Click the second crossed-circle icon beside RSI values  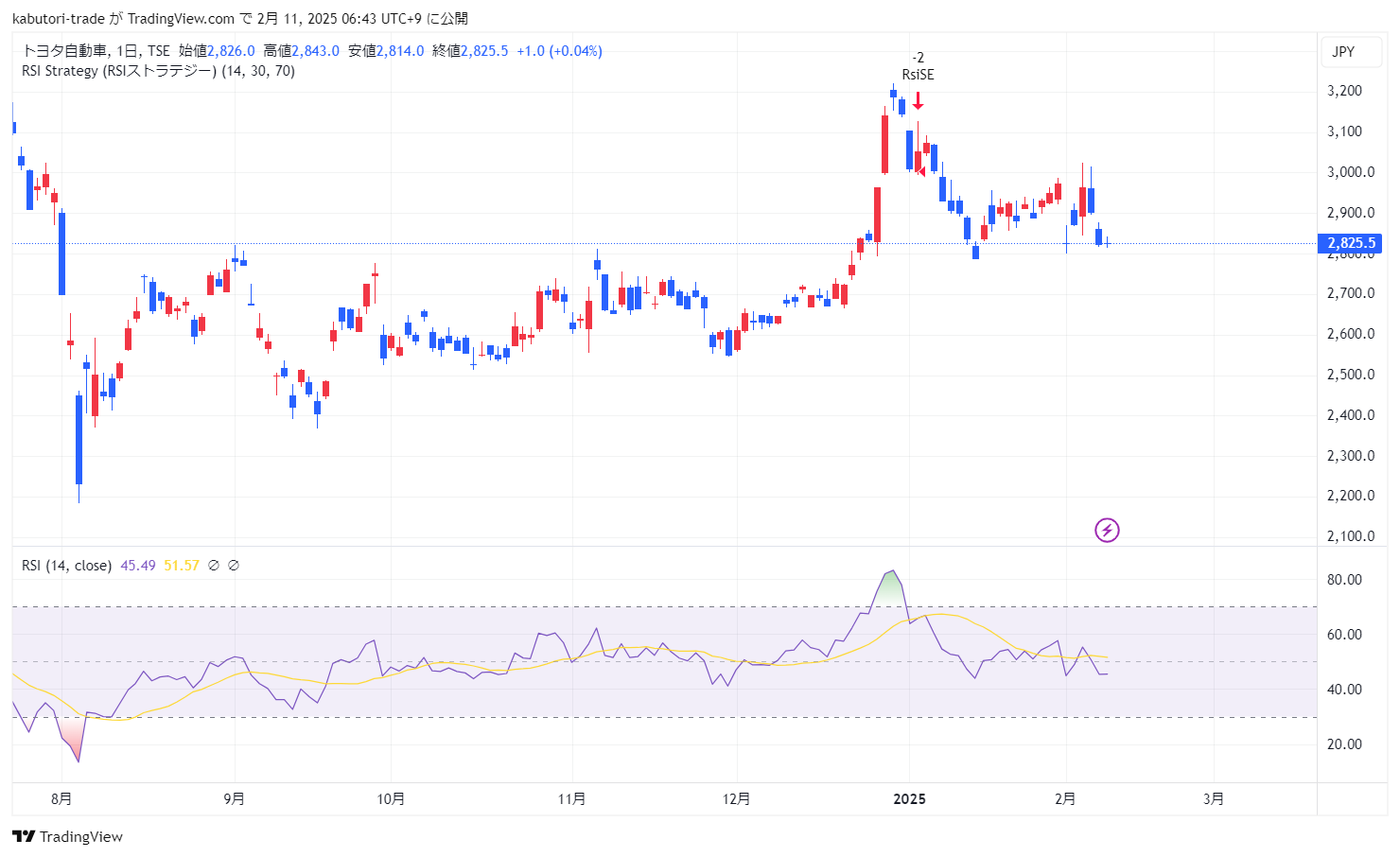click(x=234, y=566)
